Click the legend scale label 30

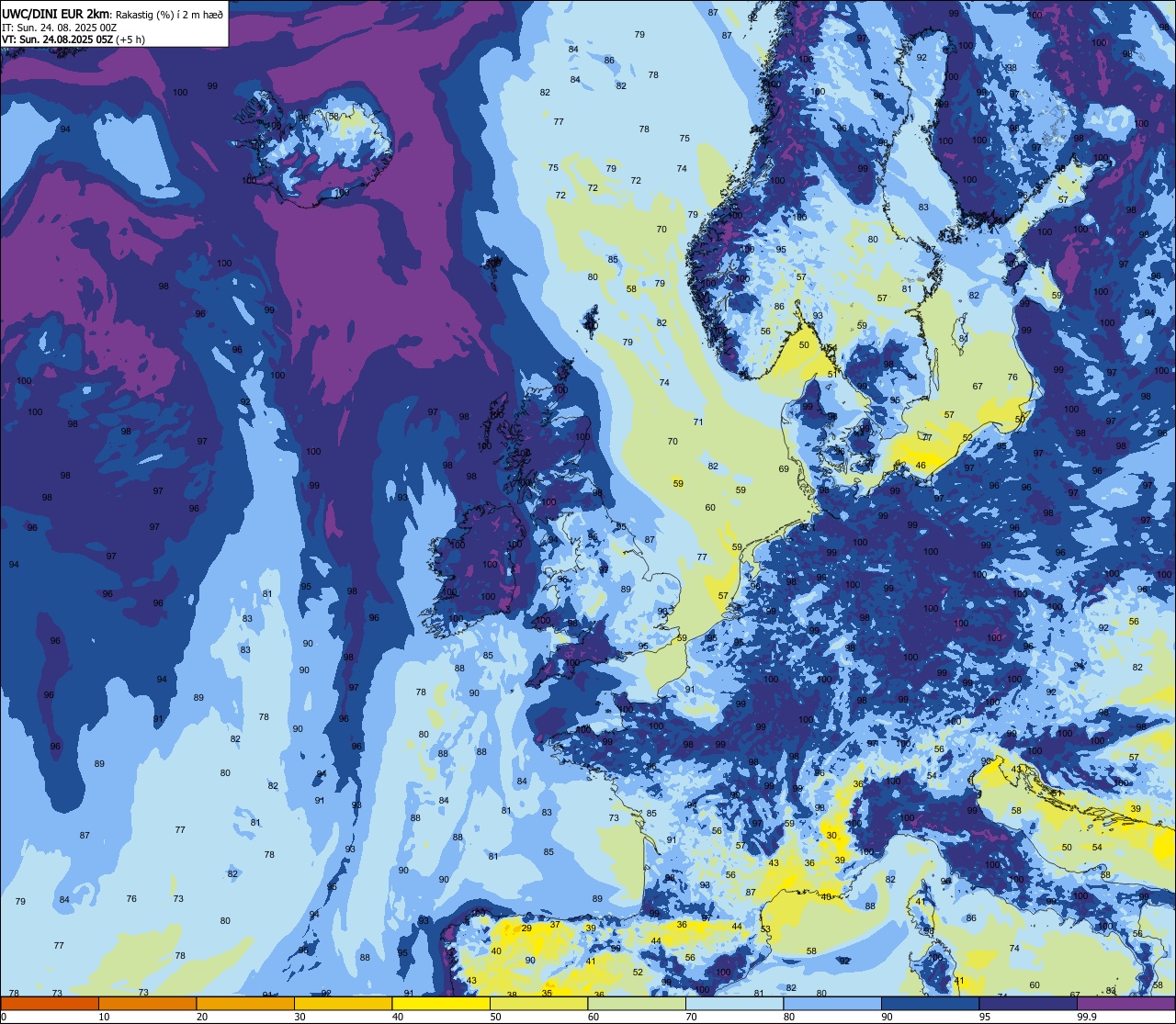coord(300,1017)
